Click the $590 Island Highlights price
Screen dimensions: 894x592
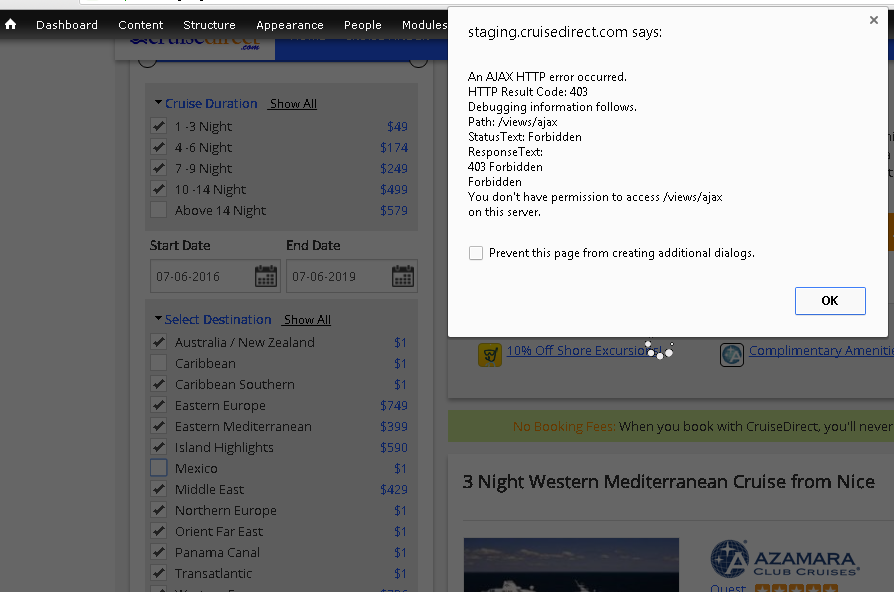(x=394, y=447)
